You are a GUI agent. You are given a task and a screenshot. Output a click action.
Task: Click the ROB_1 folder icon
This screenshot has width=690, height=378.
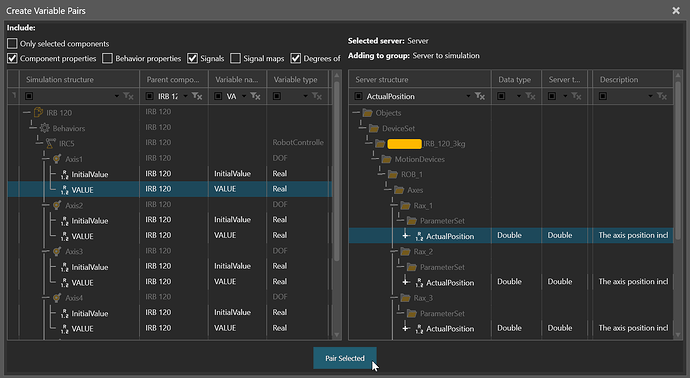coord(393,174)
